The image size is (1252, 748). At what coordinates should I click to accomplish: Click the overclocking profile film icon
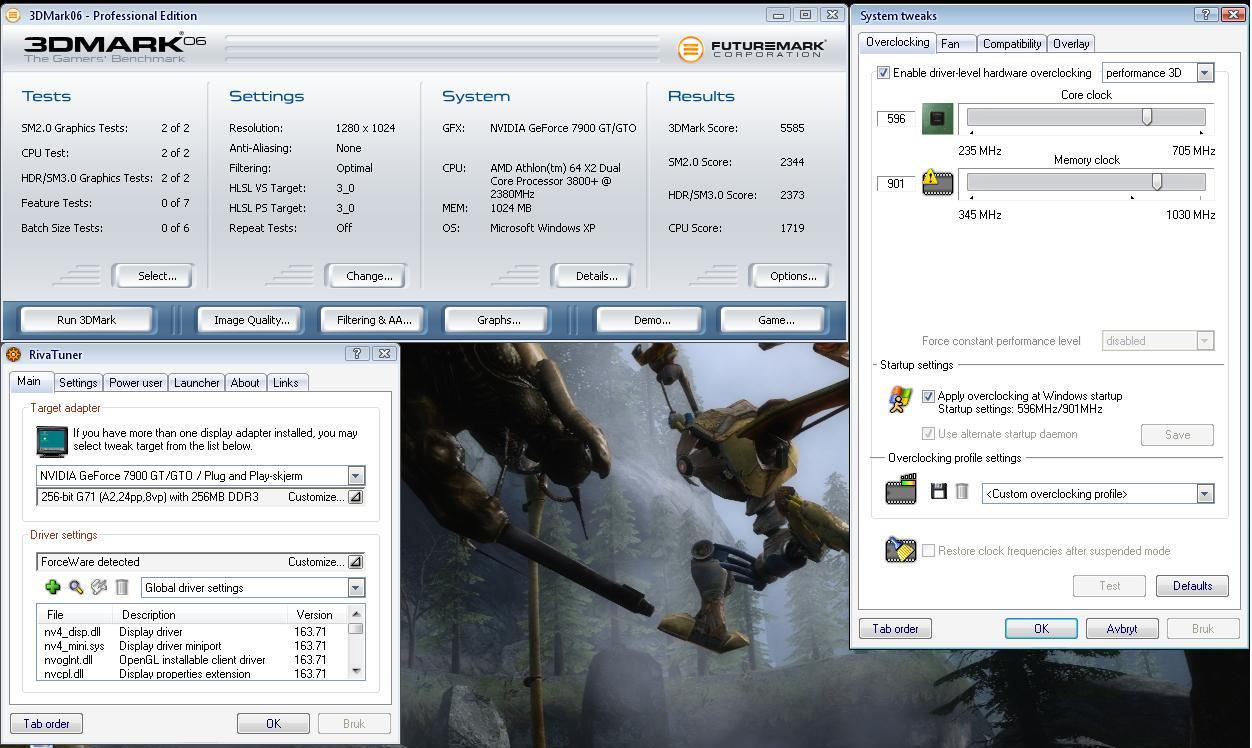(901, 491)
